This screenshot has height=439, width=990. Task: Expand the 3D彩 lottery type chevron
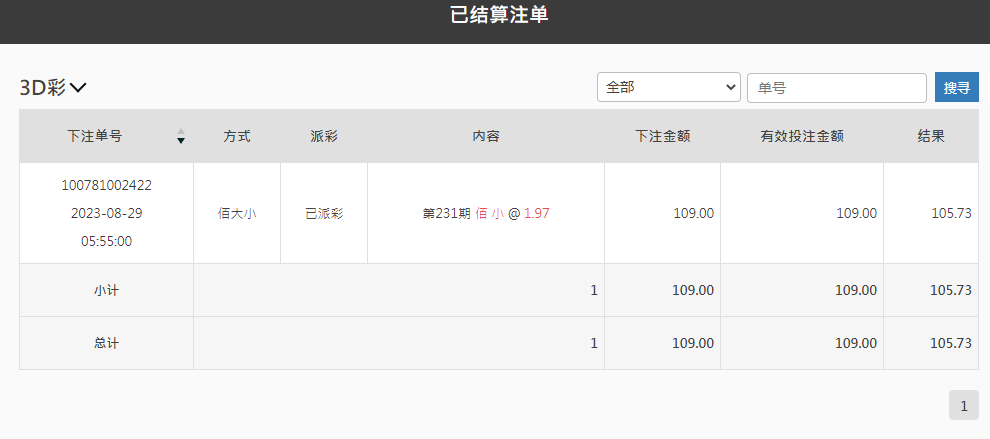point(78,88)
